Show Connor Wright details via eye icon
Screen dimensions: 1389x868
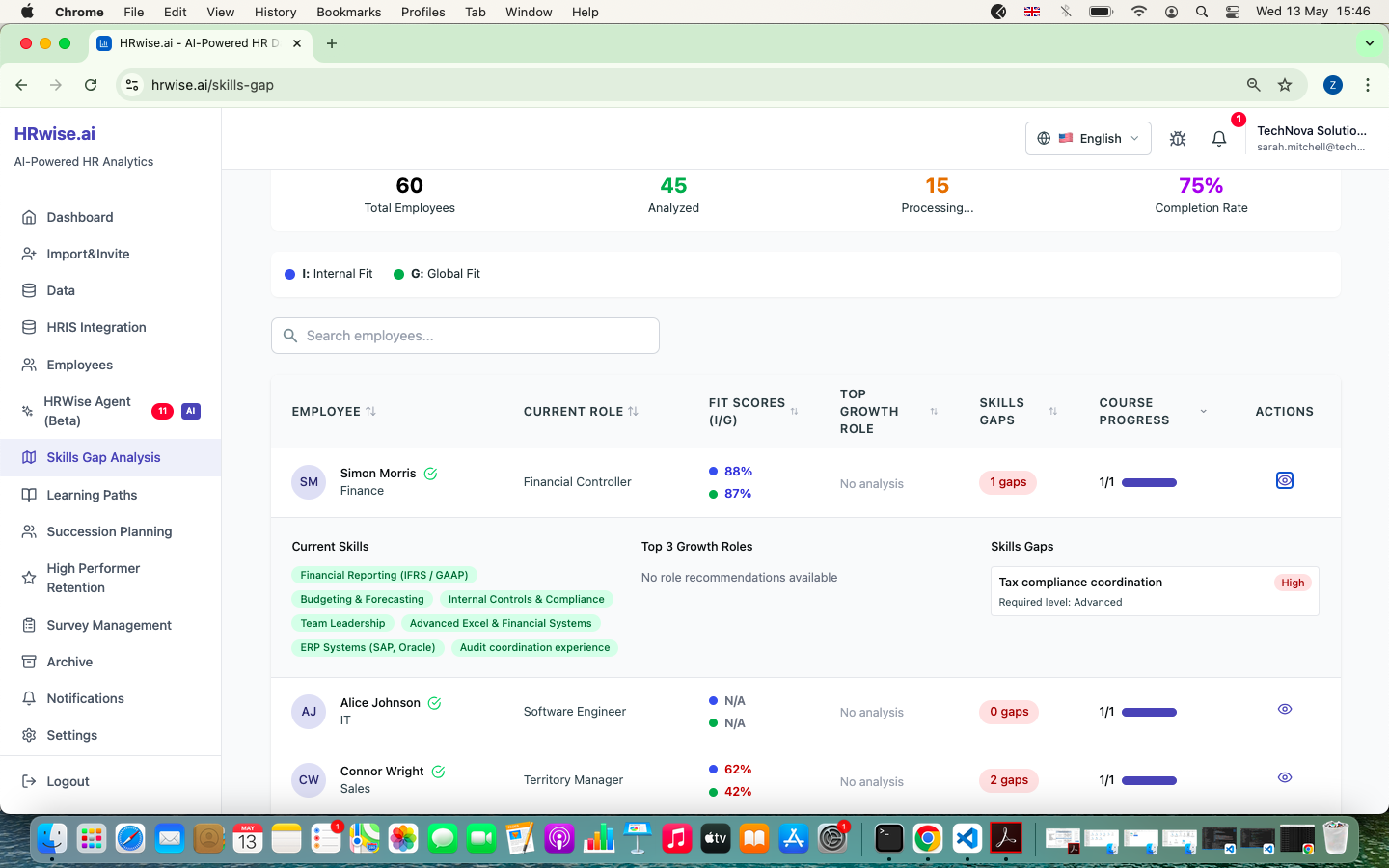[x=1285, y=777]
